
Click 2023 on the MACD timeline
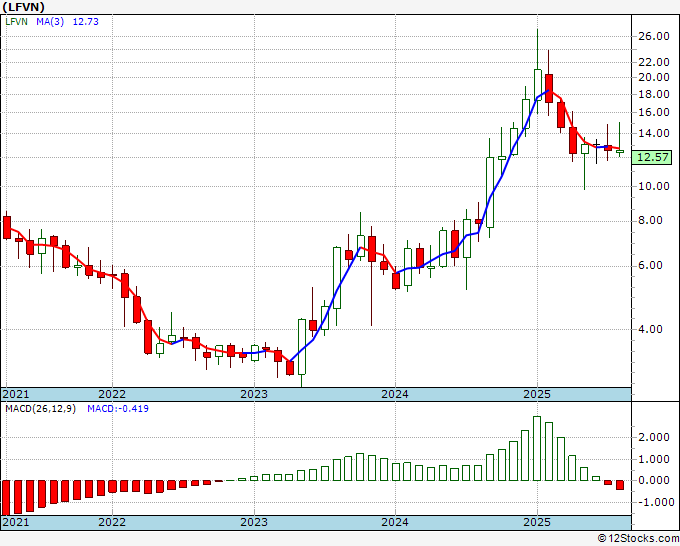254,522
